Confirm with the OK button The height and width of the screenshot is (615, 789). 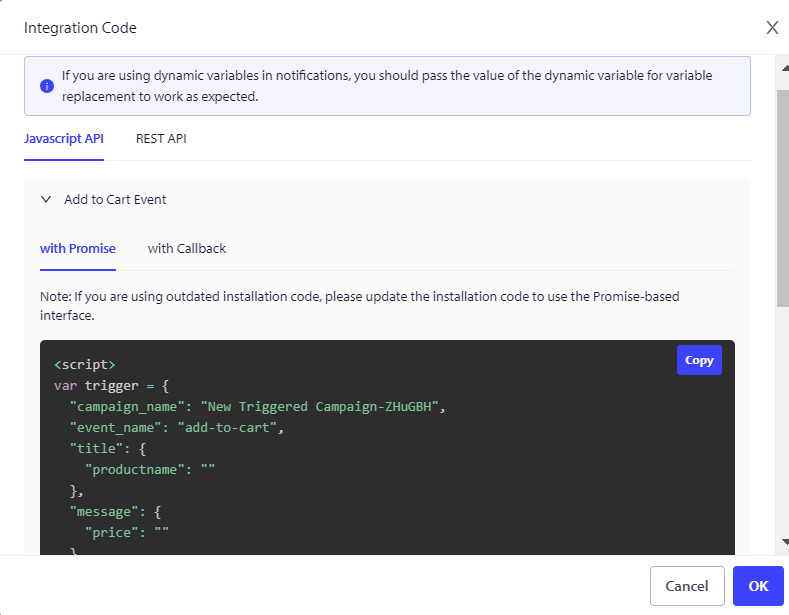758,586
